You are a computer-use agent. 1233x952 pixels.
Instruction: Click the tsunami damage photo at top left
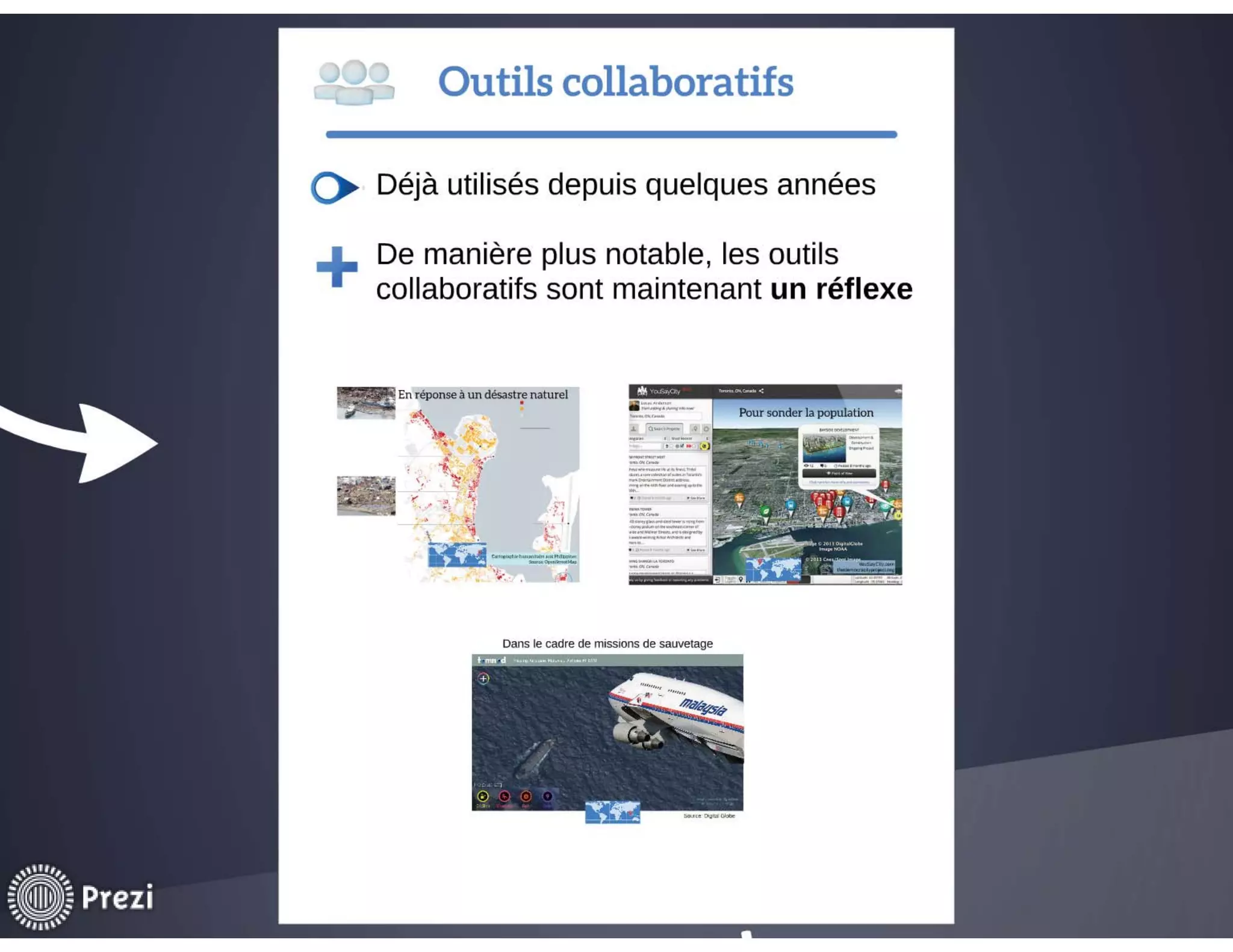click(x=365, y=403)
